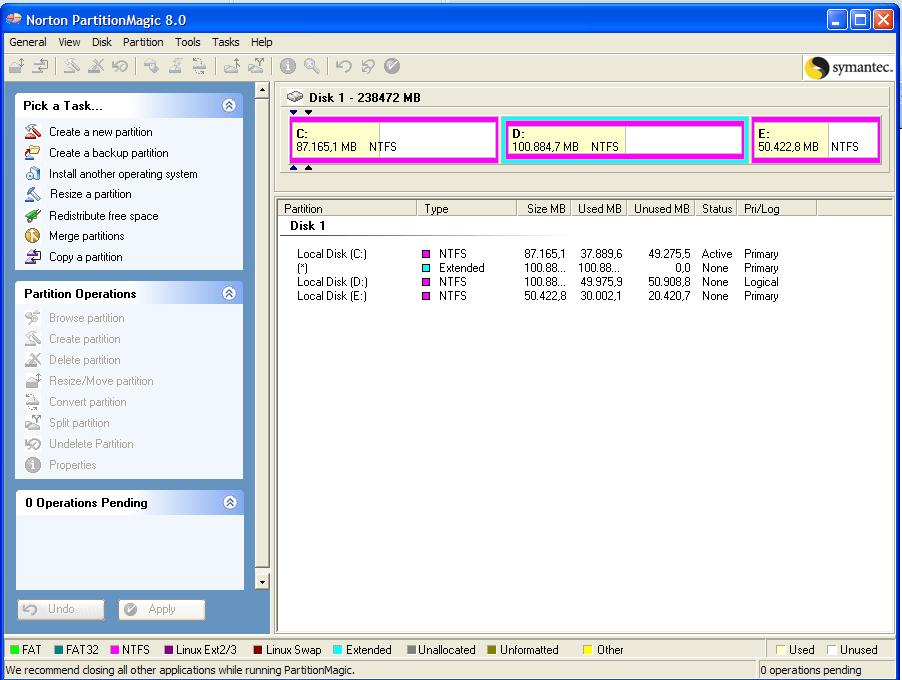The width and height of the screenshot is (902, 680).
Task: Click the Delete partition toolbar icon
Action: point(95,66)
